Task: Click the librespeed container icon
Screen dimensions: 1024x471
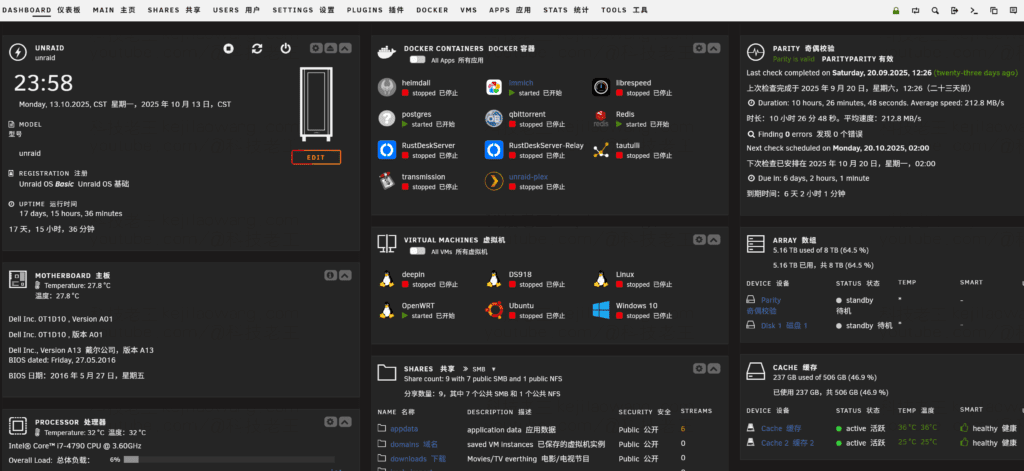Action: 601,87
